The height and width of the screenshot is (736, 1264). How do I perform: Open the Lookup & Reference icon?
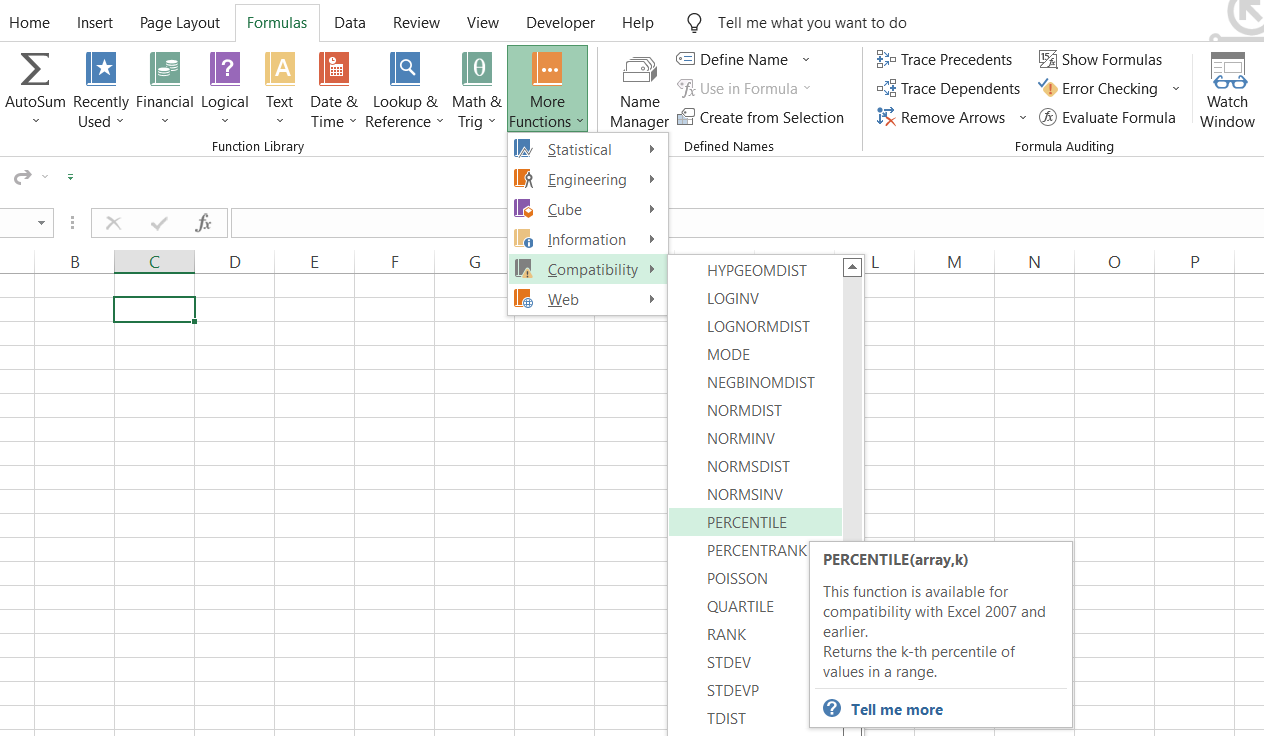pos(404,71)
